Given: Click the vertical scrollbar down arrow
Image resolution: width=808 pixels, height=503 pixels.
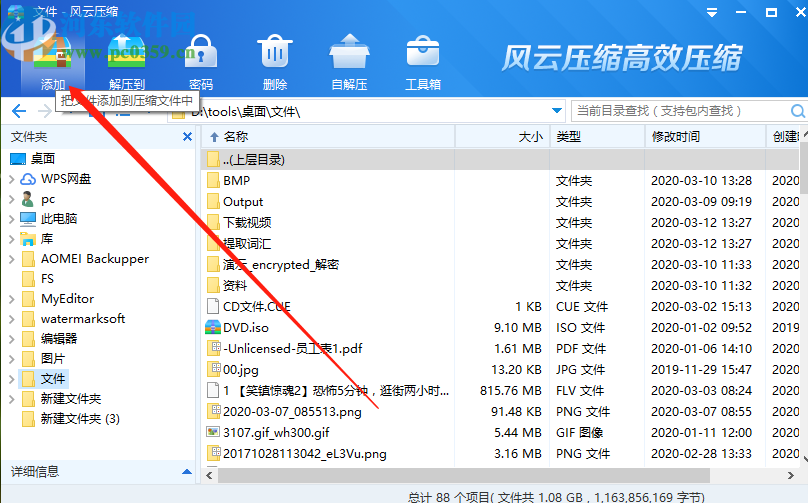Looking at the screenshot, I should [803, 457].
